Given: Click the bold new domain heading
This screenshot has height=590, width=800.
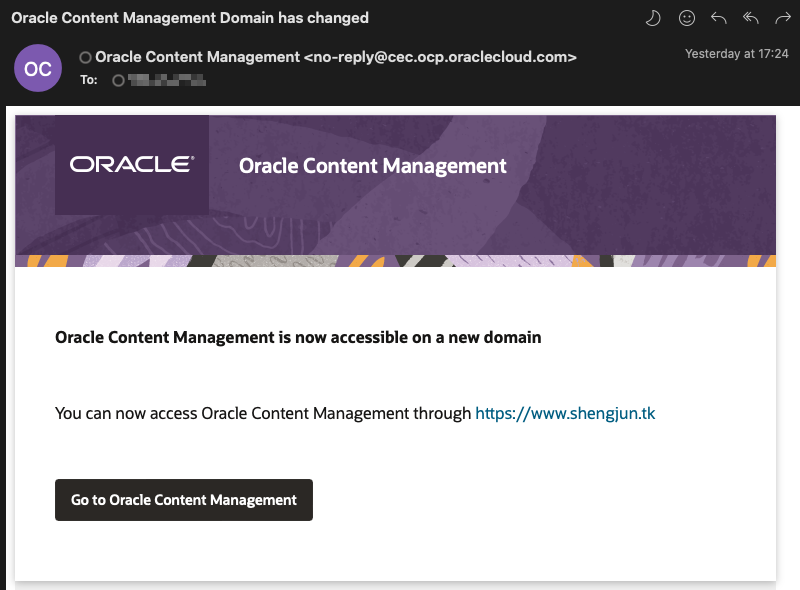Looking at the screenshot, I should pyautogui.click(x=298, y=337).
